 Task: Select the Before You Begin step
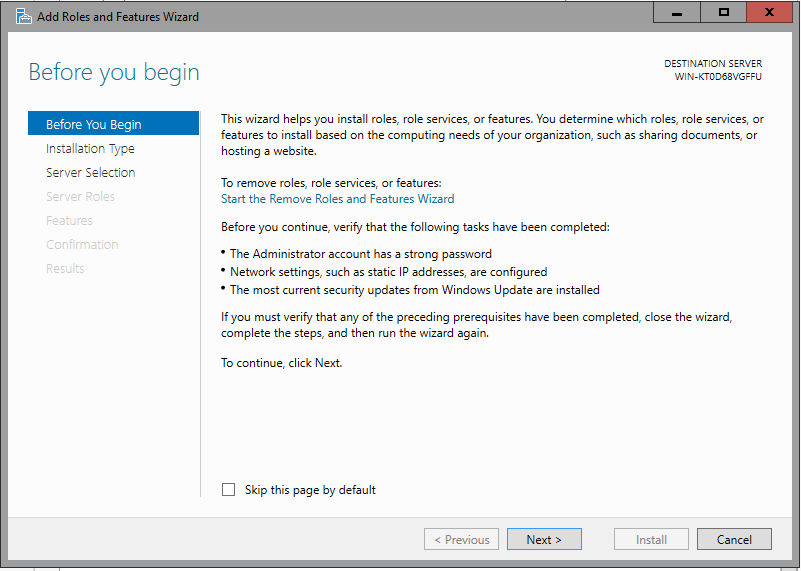coord(94,124)
